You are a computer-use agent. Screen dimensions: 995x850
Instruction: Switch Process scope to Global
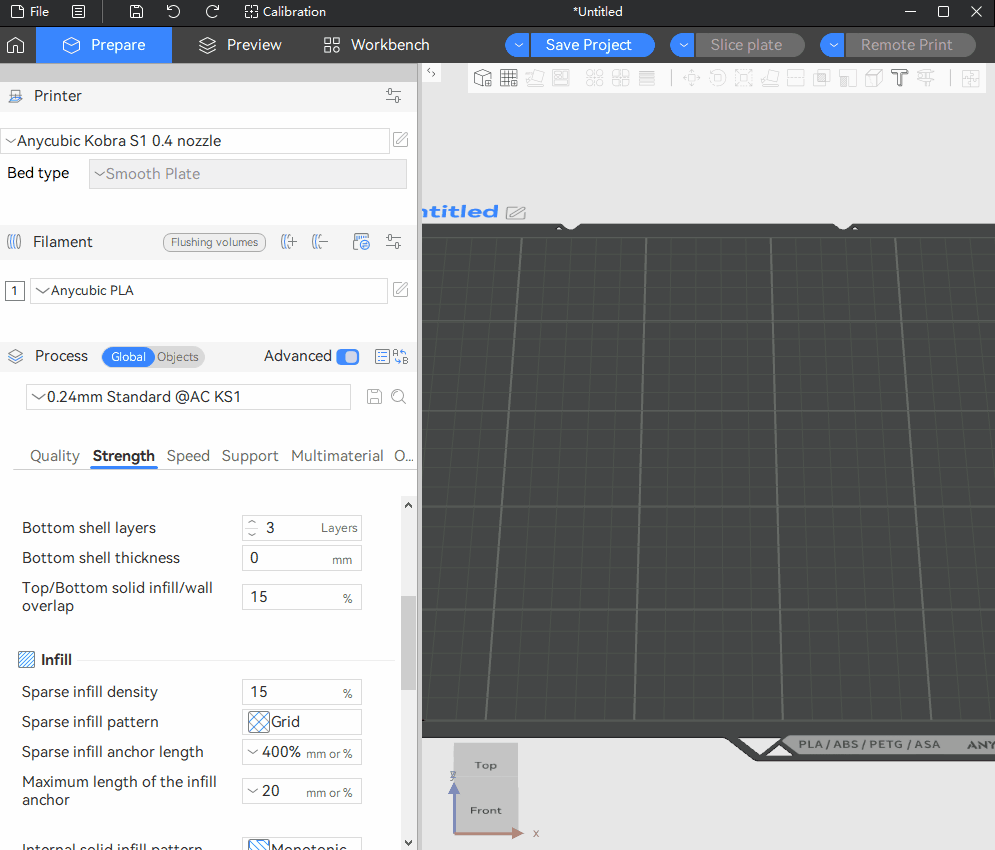coord(128,357)
